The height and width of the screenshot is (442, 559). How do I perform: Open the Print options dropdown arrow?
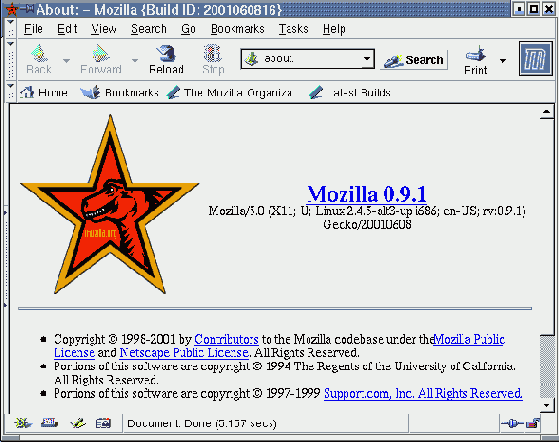point(503,61)
